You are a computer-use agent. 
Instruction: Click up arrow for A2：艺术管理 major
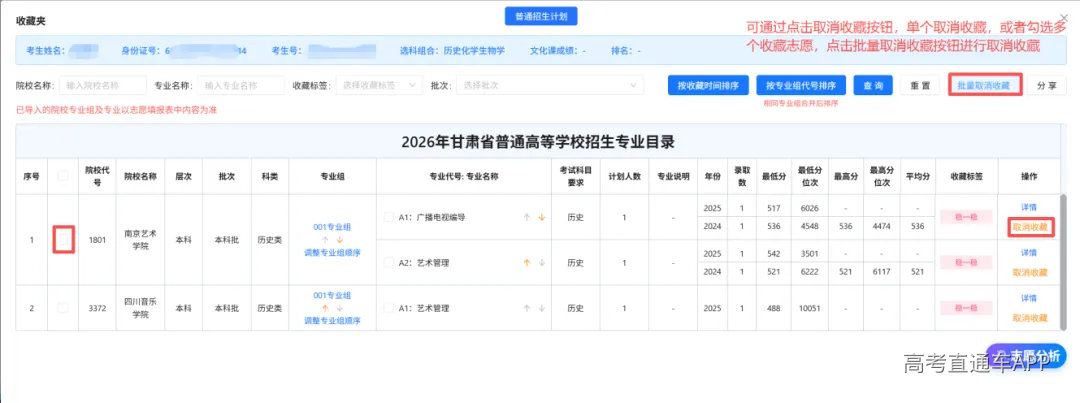527,262
